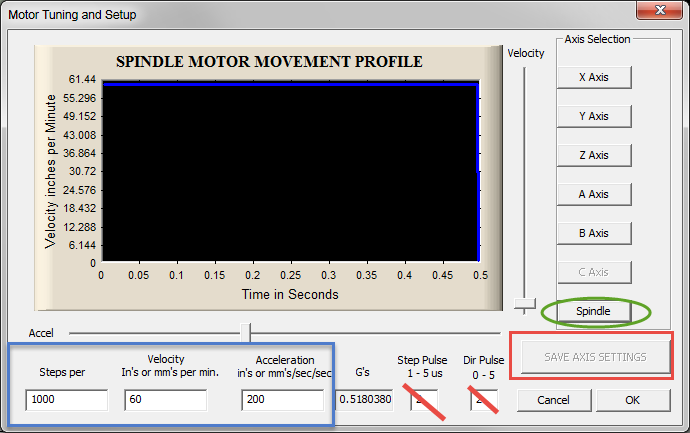Click the vertical Velocity slider handle
690x433 pixels.
click(525, 305)
